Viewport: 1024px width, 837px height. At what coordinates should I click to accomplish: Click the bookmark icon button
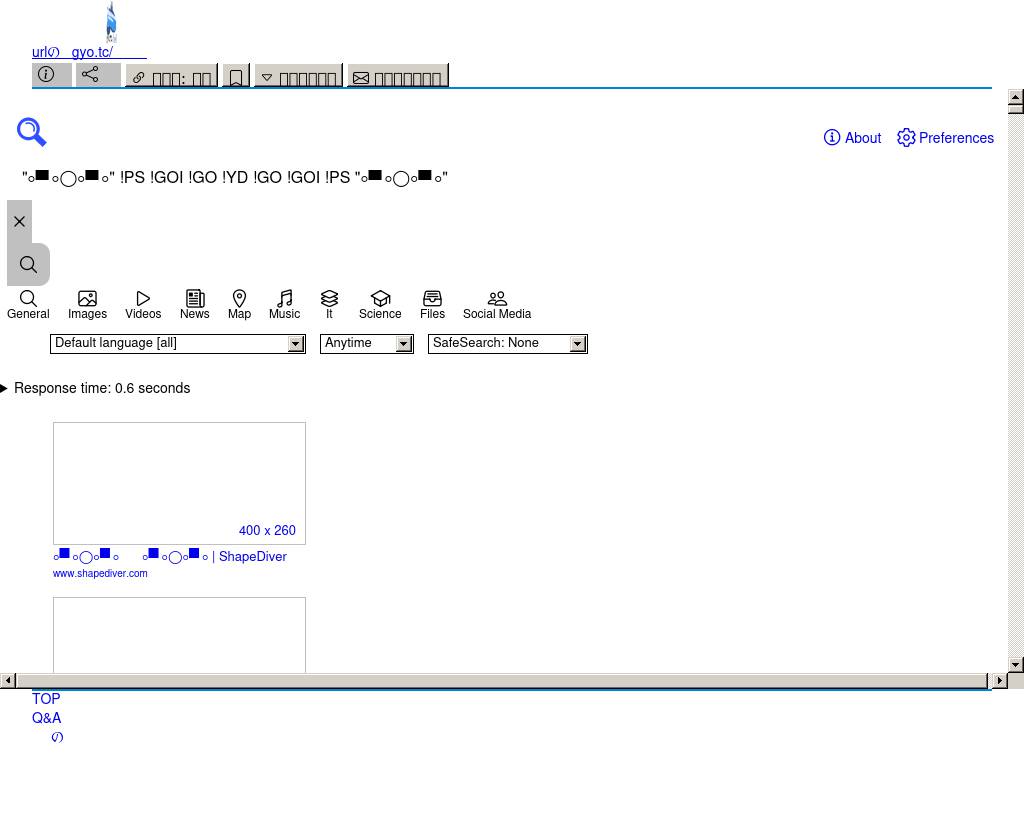(236, 77)
